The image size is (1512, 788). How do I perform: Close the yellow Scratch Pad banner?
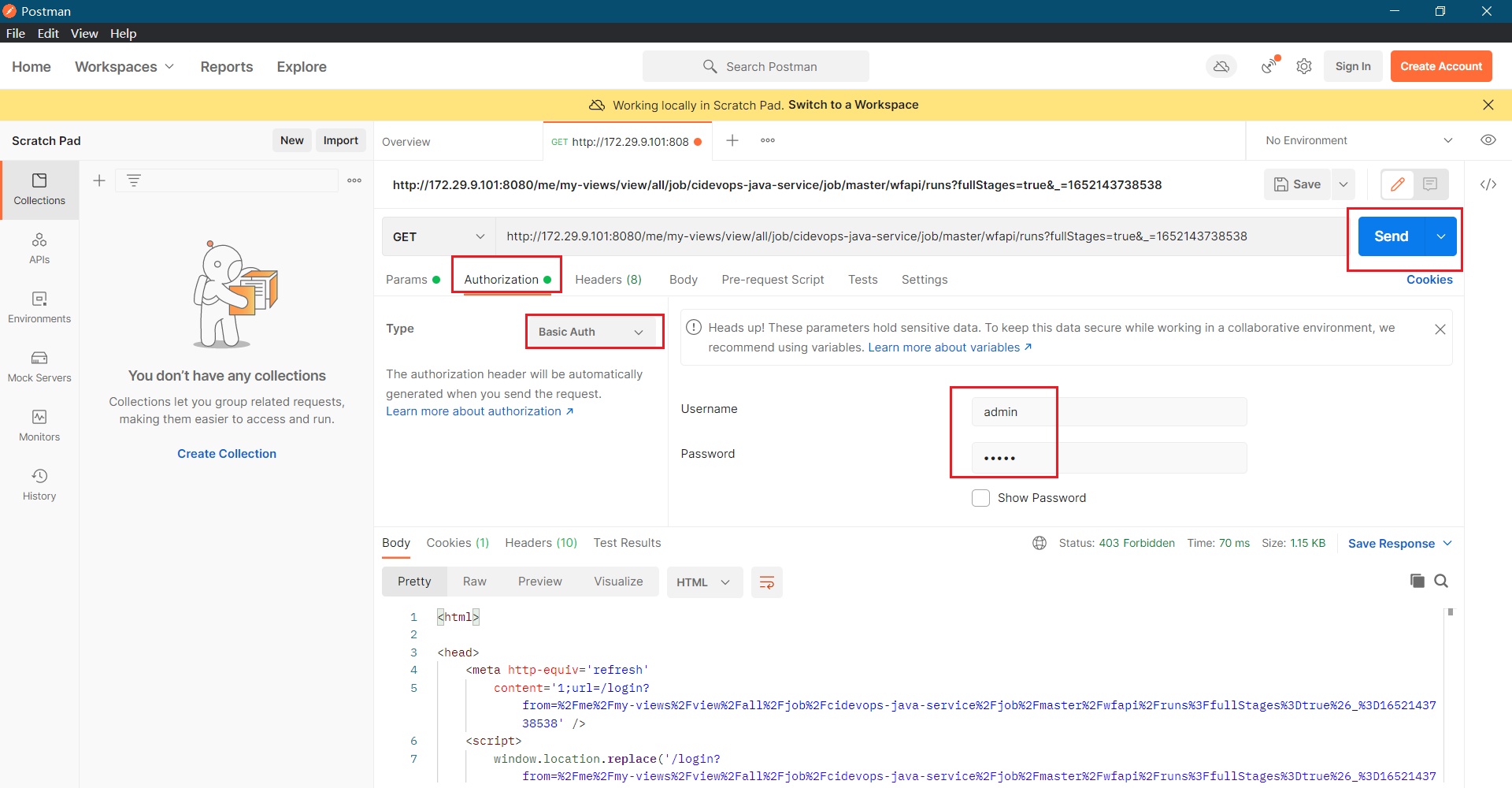pyautogui.click(x=1488, y=105)
